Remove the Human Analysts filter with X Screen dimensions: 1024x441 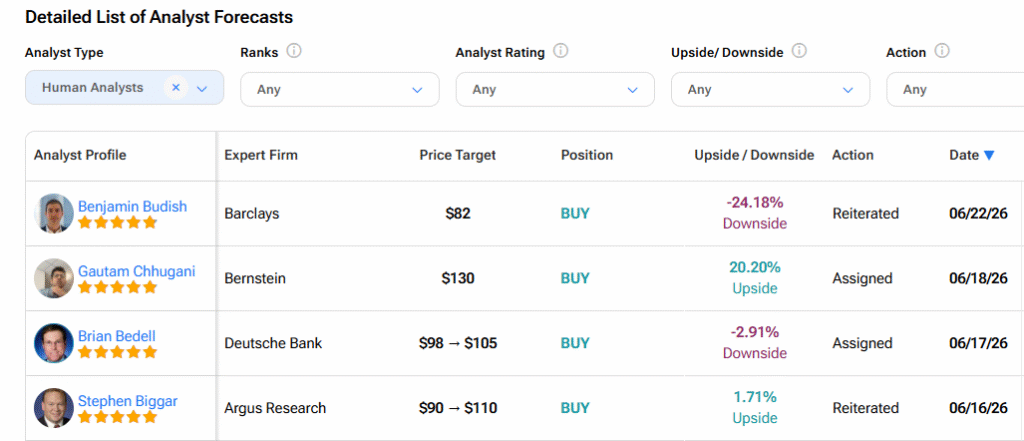pyautogui.click(x=176, y=88)
